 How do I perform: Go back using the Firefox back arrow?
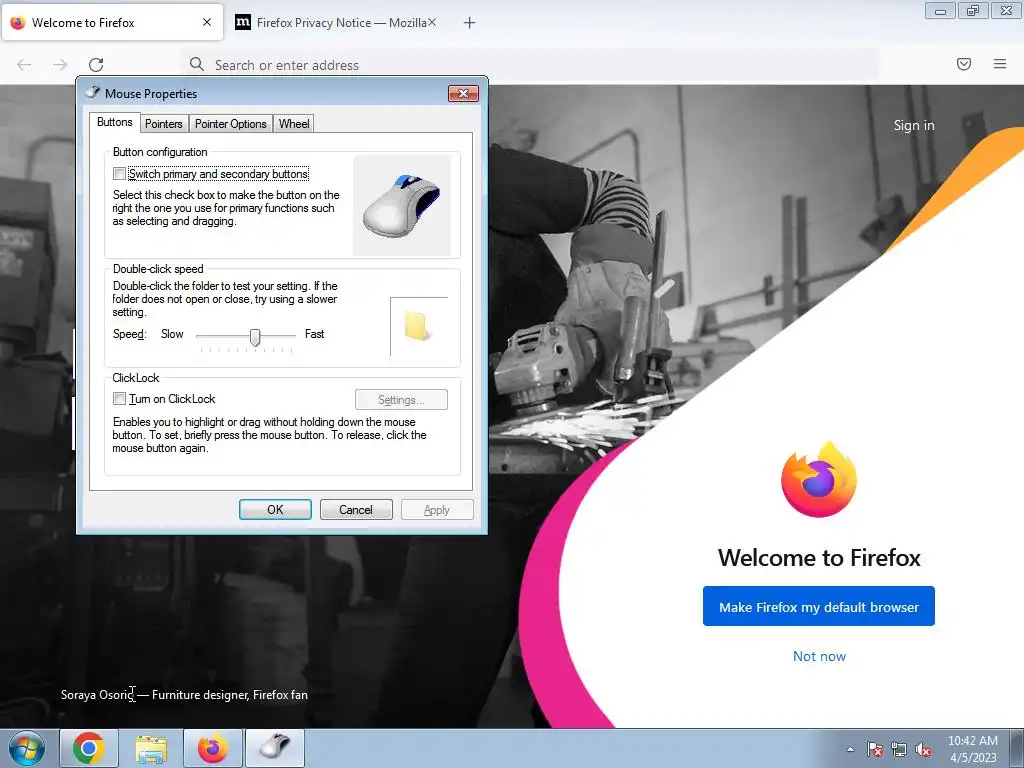(x=24, y=65)
